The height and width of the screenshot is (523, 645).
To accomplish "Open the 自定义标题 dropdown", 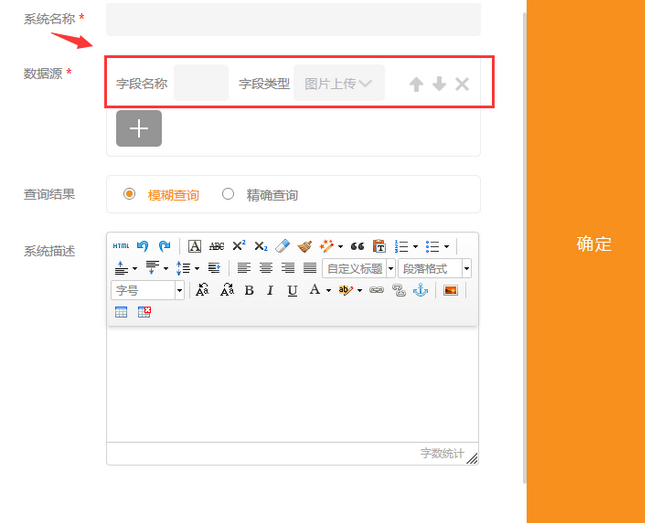I will [358, 268].
